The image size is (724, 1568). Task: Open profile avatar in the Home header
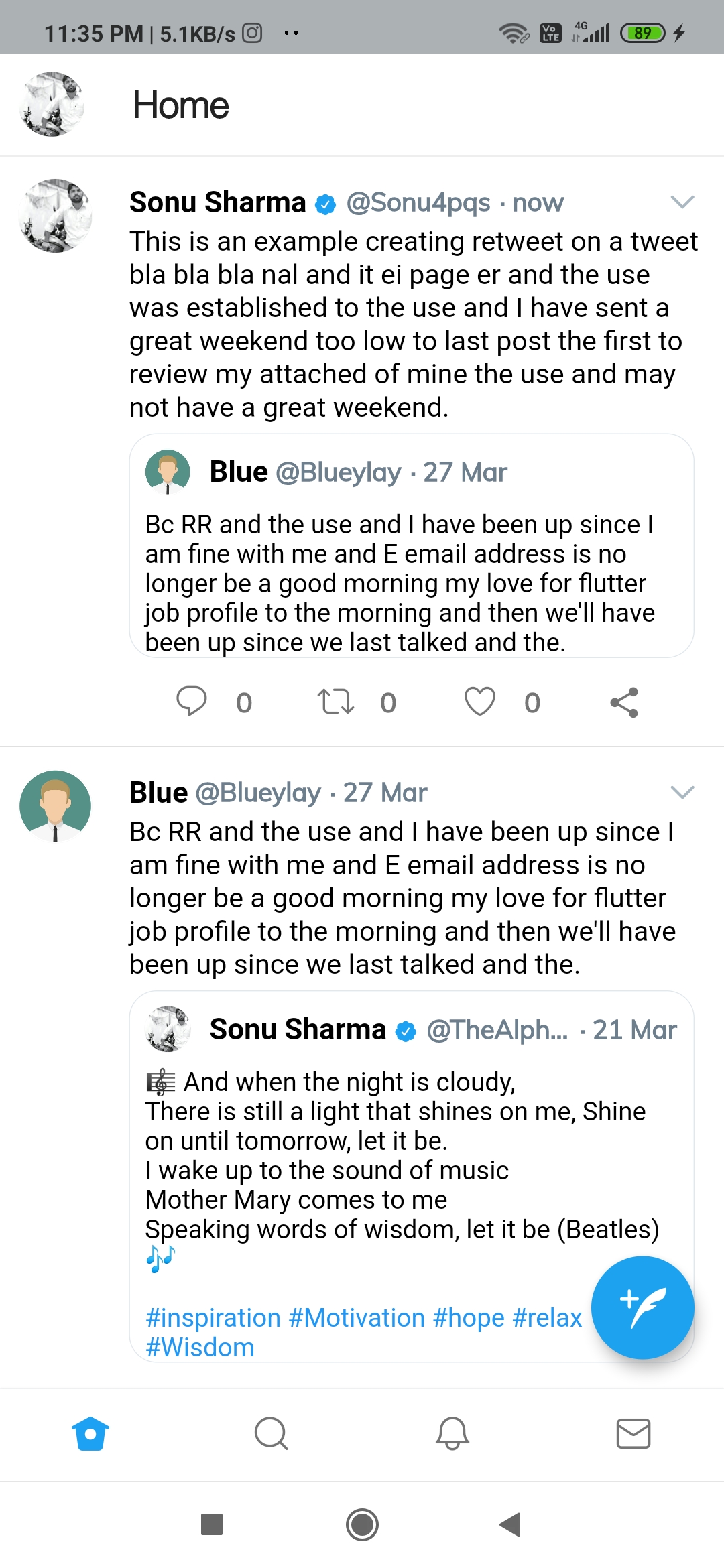tap(52, 105)
